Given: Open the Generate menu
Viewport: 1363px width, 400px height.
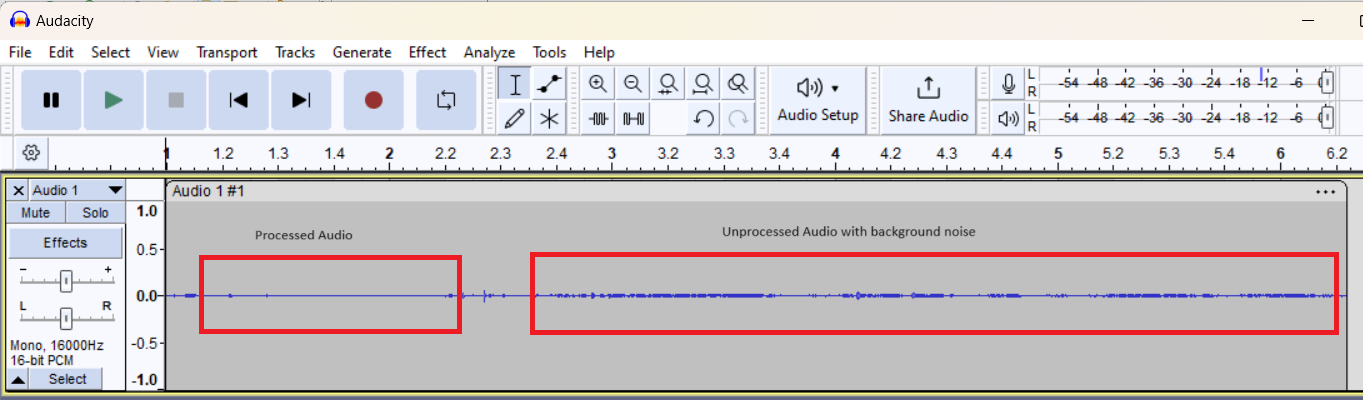Looking at the screenshot, I should tap(362, 52).
